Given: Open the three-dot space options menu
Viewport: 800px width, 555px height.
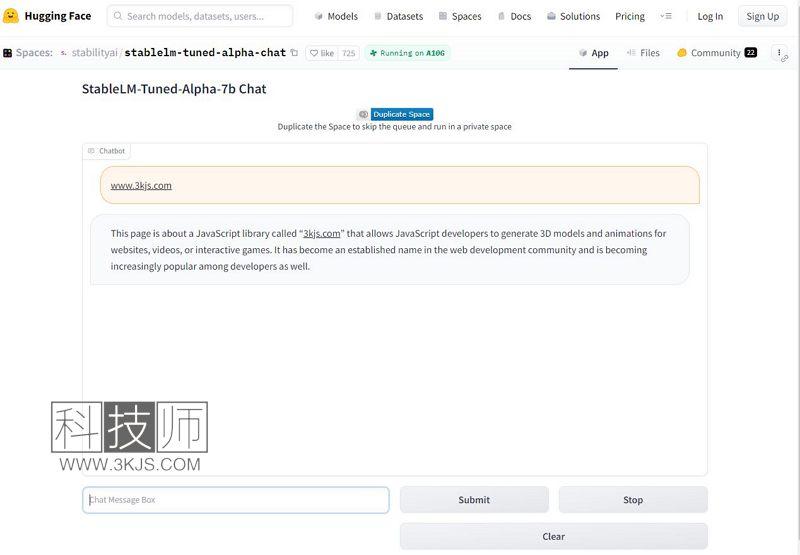Looking at the screenshot, I should [779, 53].
